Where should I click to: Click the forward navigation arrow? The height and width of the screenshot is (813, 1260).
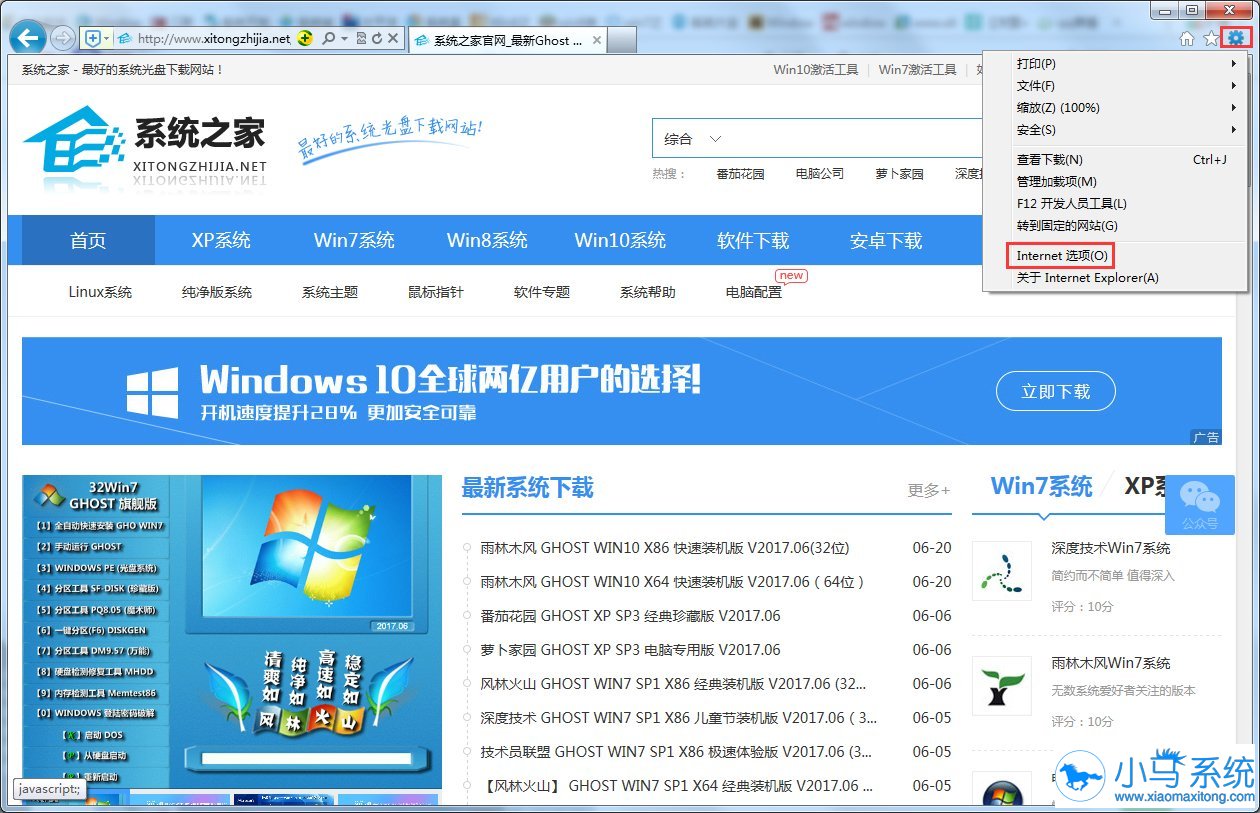pyautogui.click(x=62, y=38)
